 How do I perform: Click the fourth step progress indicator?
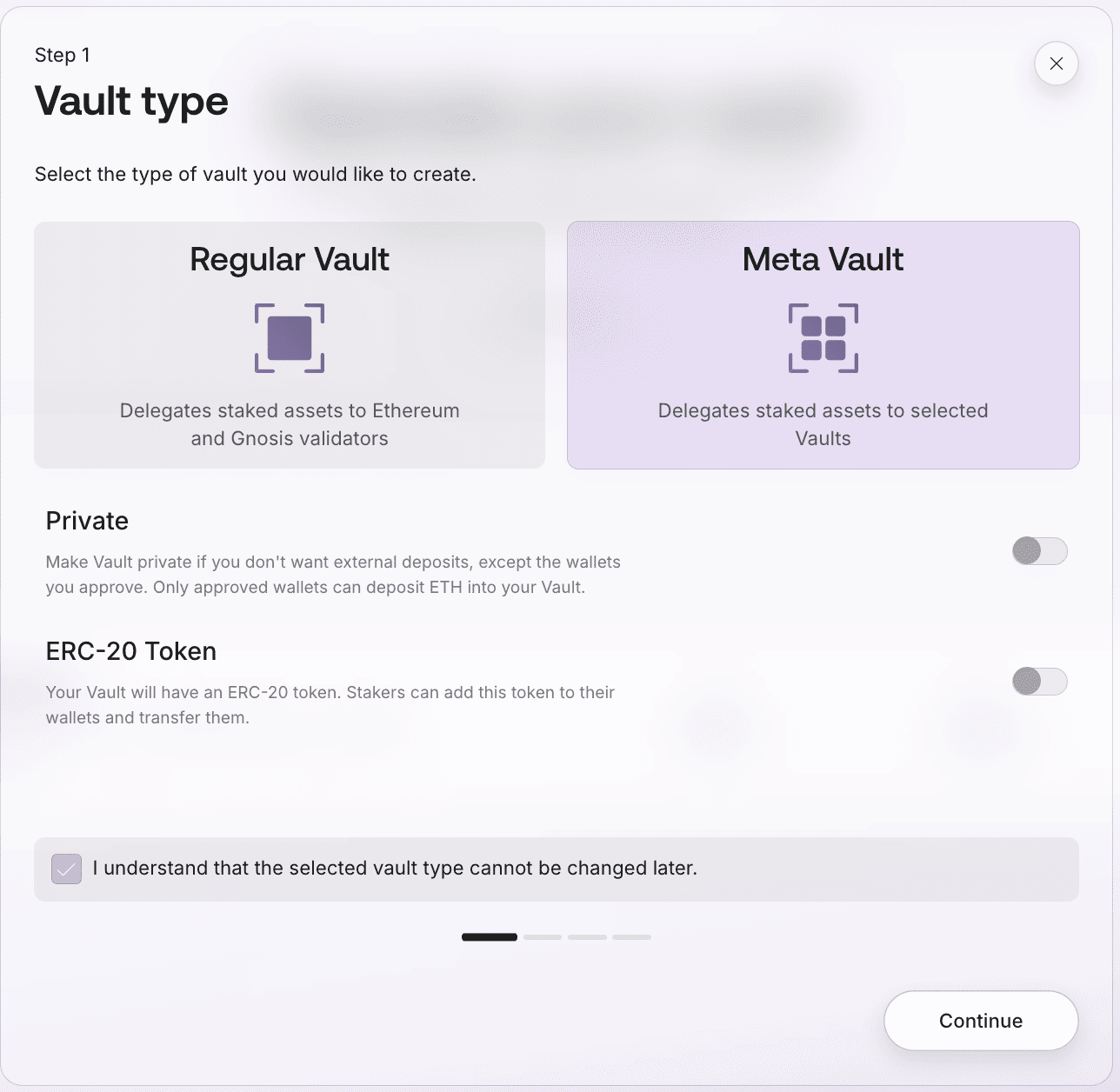click(631, 937)
